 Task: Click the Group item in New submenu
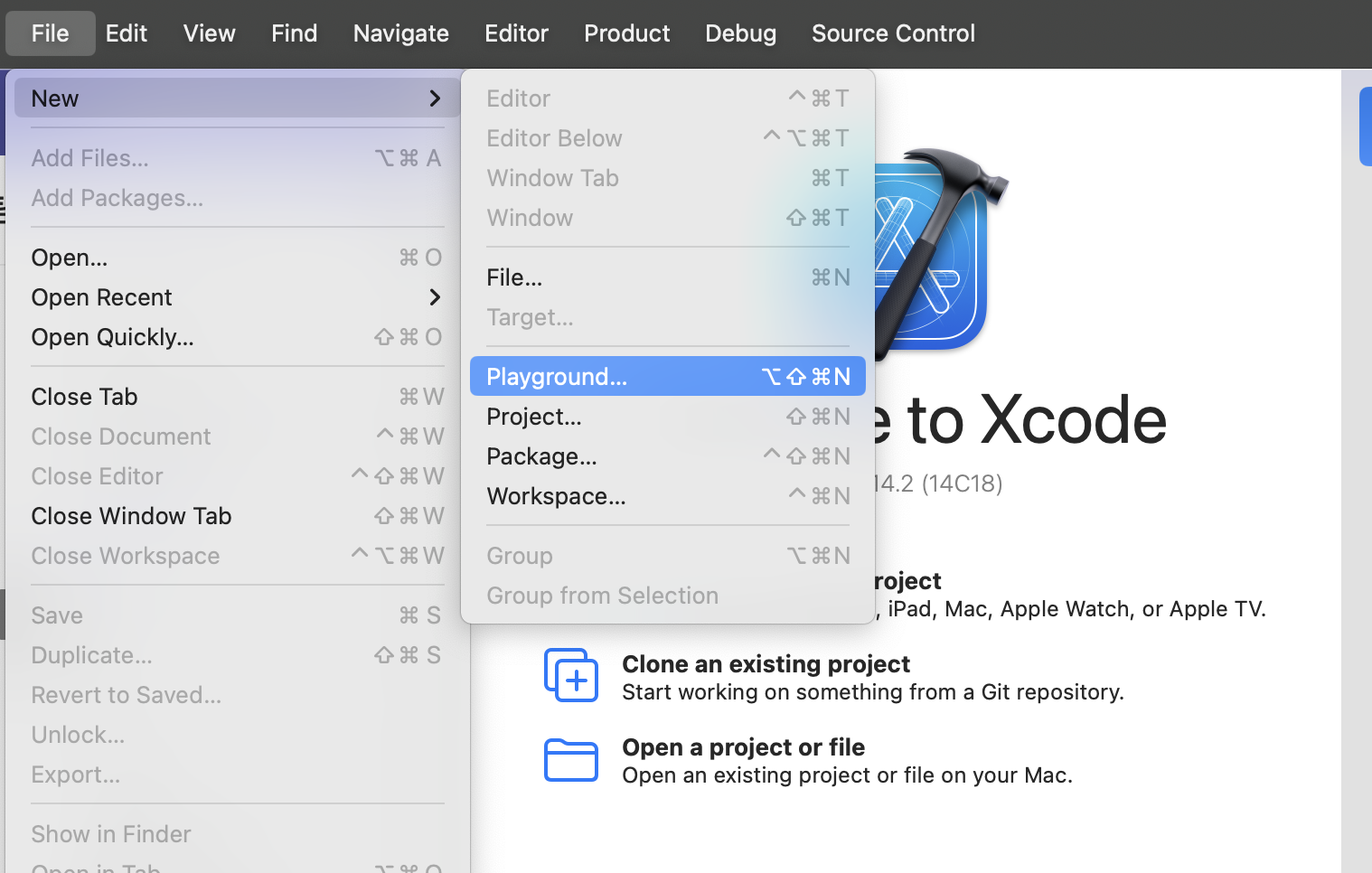tap(668, 556)
